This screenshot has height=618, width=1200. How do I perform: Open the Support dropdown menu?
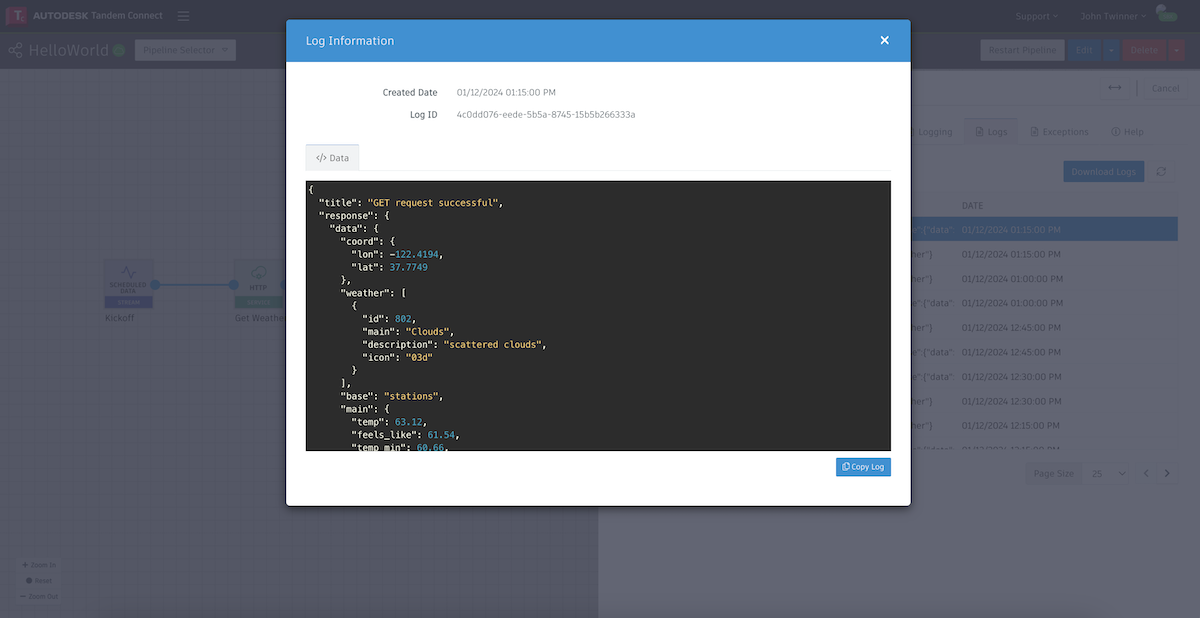(1037, 16)
